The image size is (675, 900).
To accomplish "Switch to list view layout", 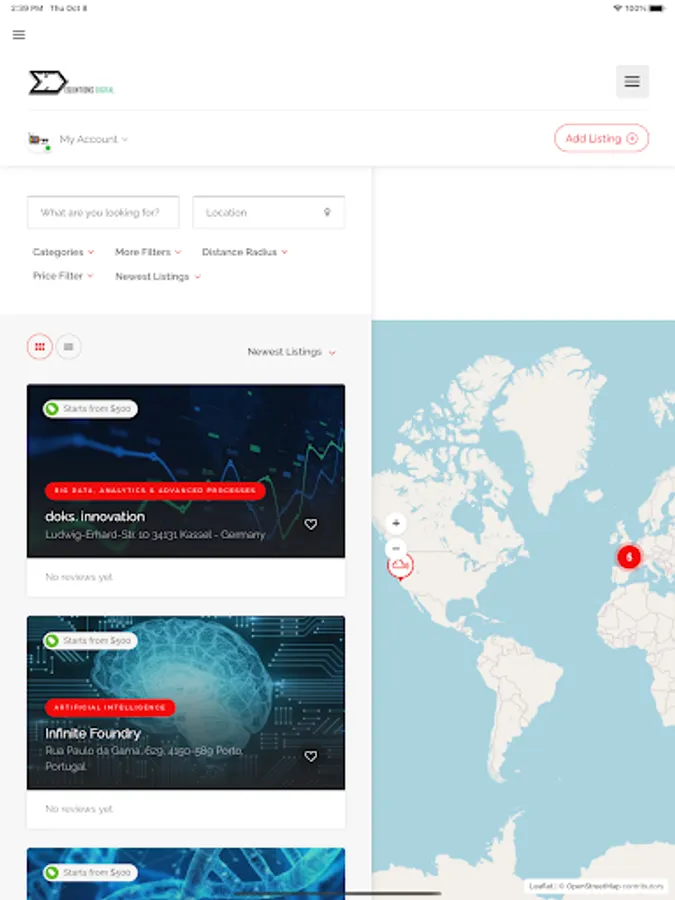I will click(68, 347).
